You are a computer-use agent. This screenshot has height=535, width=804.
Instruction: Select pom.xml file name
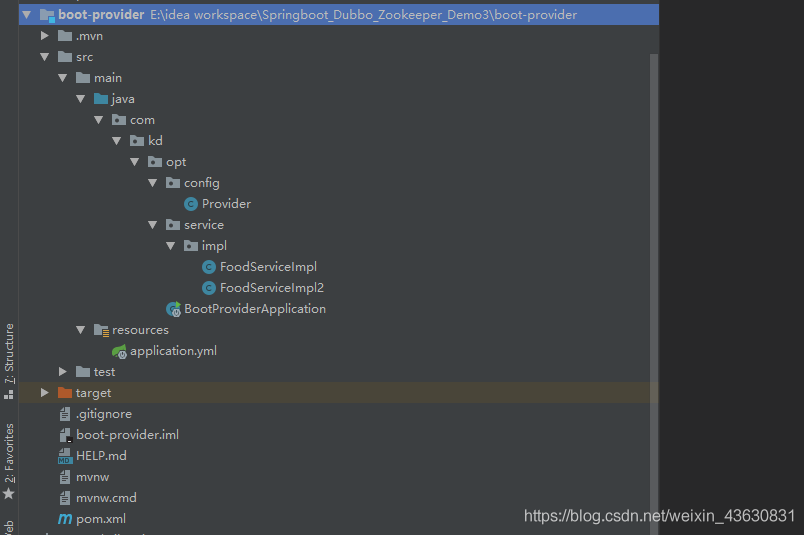point(101,519)
